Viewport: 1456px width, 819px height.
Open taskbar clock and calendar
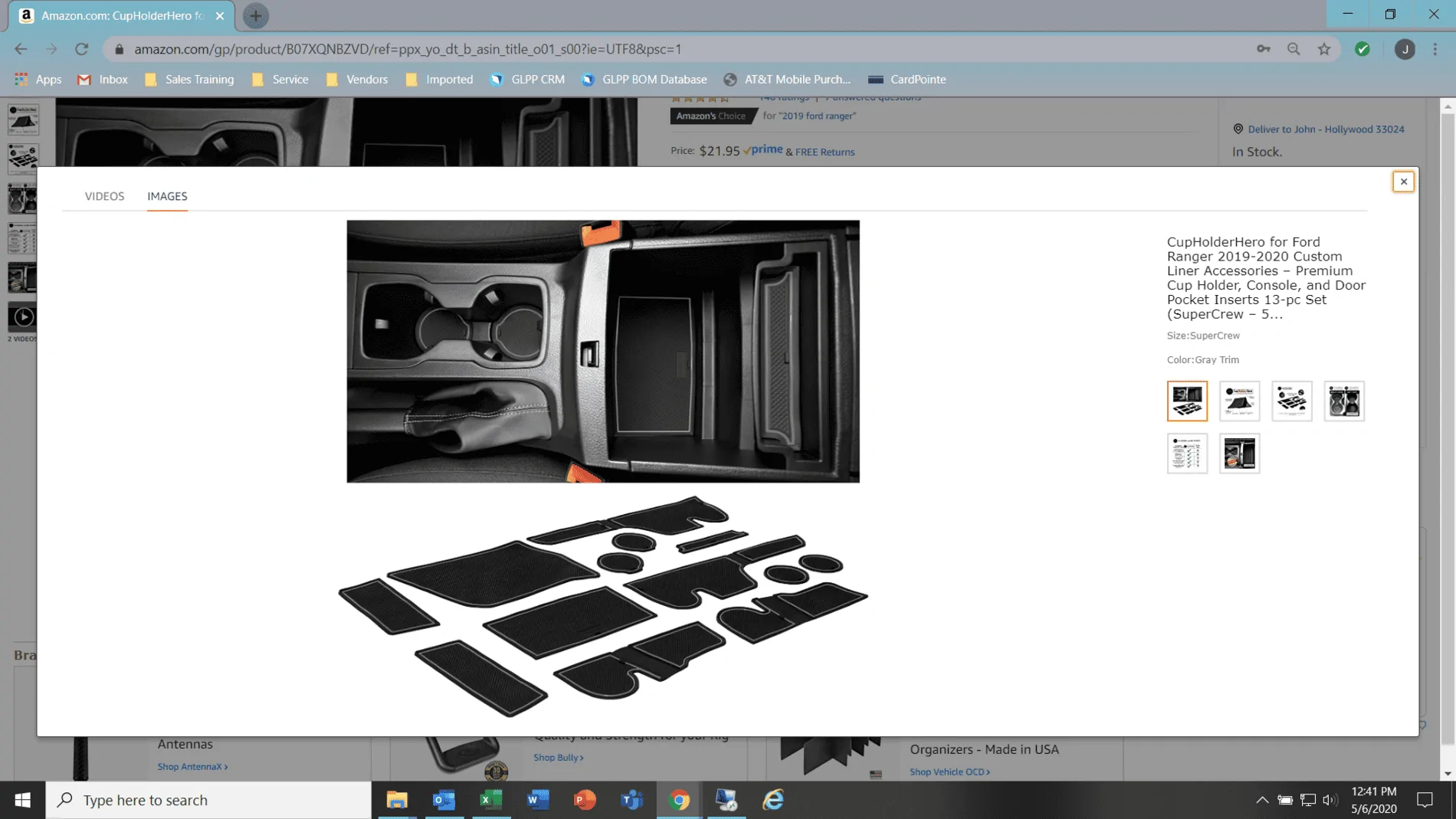pyautogui.click(x=1374, y=800)
